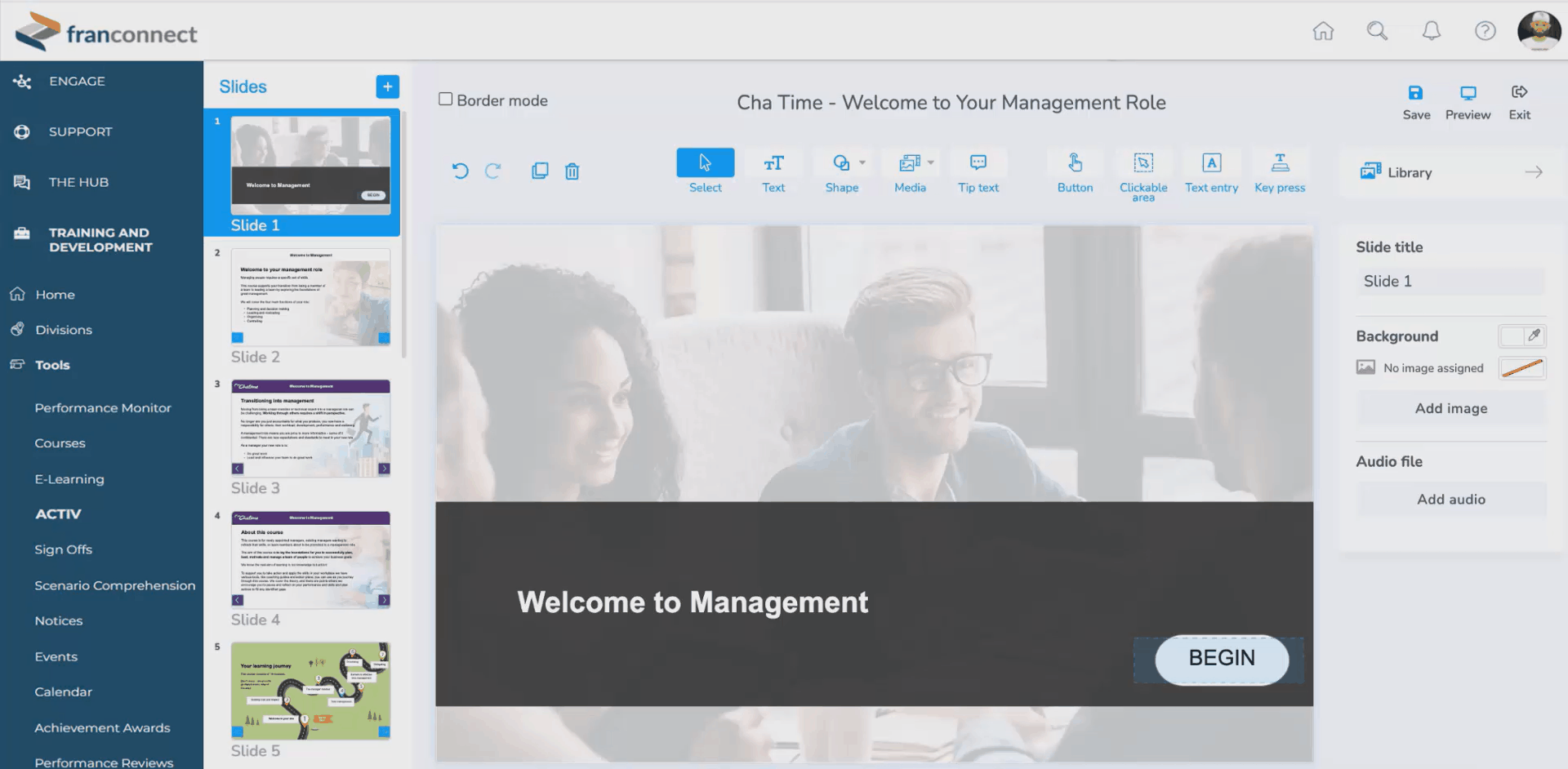The width and height of the screenshot is (1568, 769).
Task: Expand the Shape tool dropdown arrow
Action: click(862, 162)
